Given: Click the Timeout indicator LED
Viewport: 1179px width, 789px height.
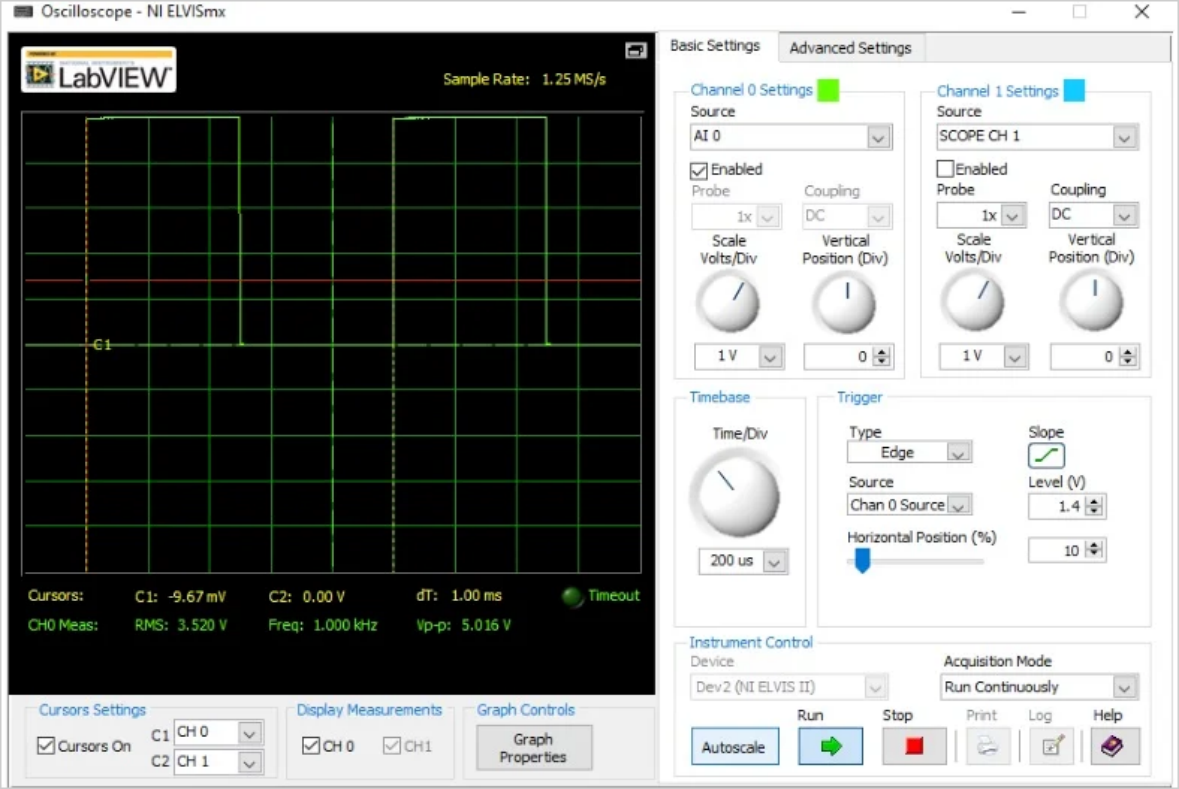Looking at the screenshot, I should click(x=572, y=596).
